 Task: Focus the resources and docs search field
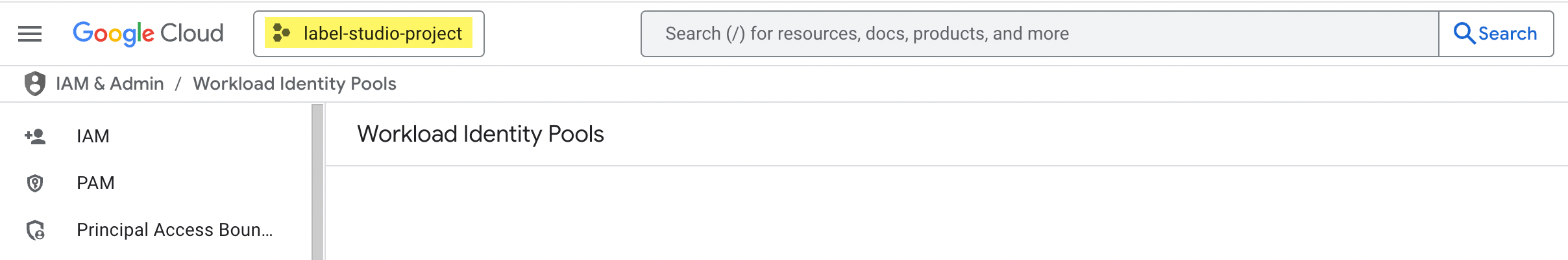pyautogui.click(x=1038, y=34)
